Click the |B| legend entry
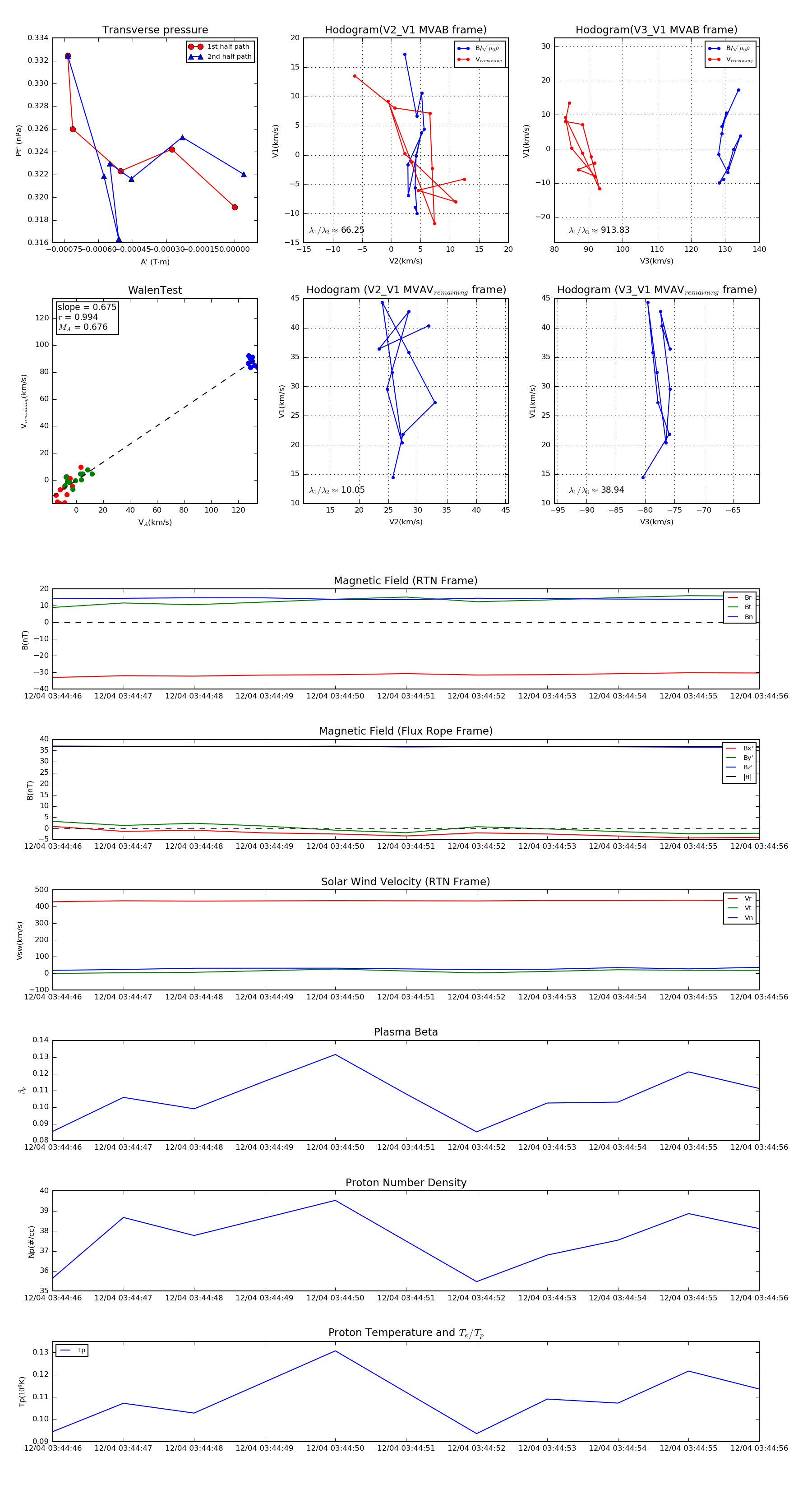Screen dimensions: 812x1489 coord(739,777)
